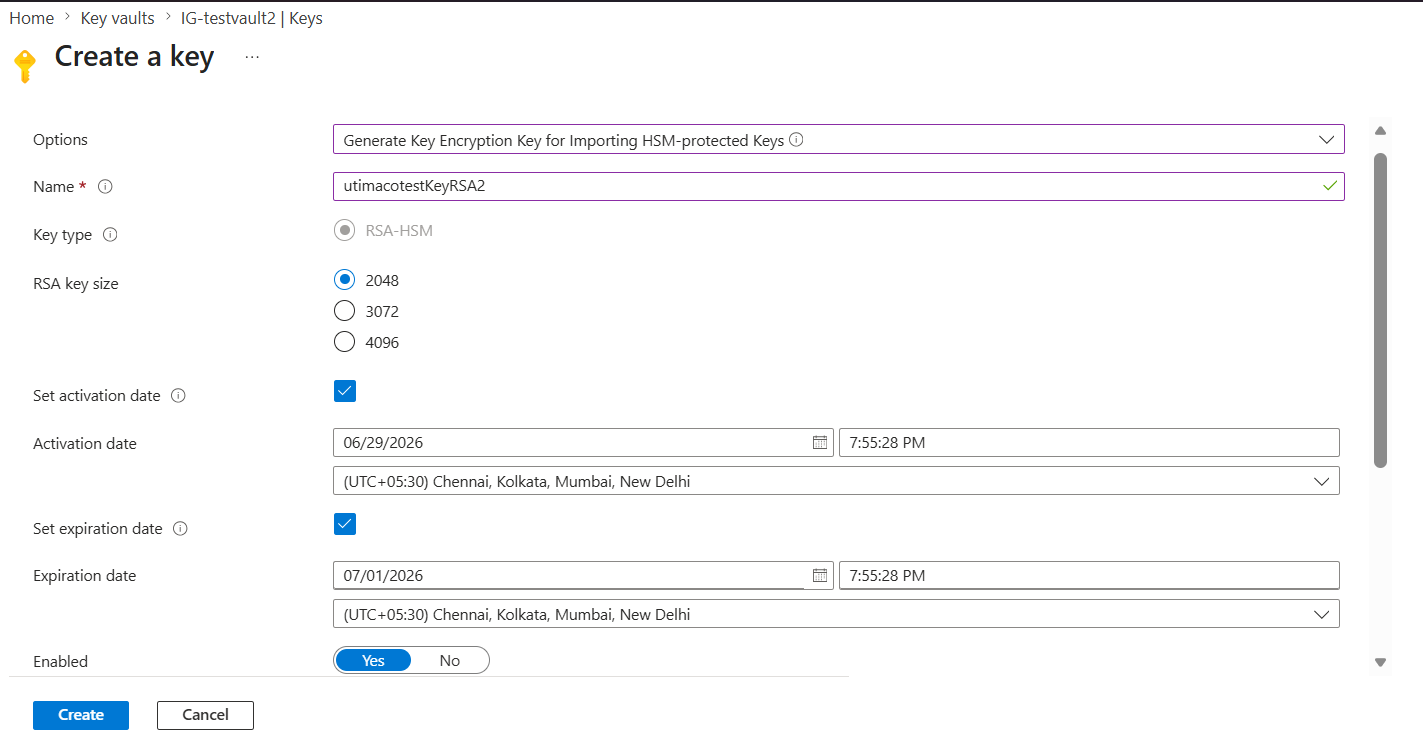Click the Expiration time field
Screen dimensions: 1423x741
(1089, 575)
